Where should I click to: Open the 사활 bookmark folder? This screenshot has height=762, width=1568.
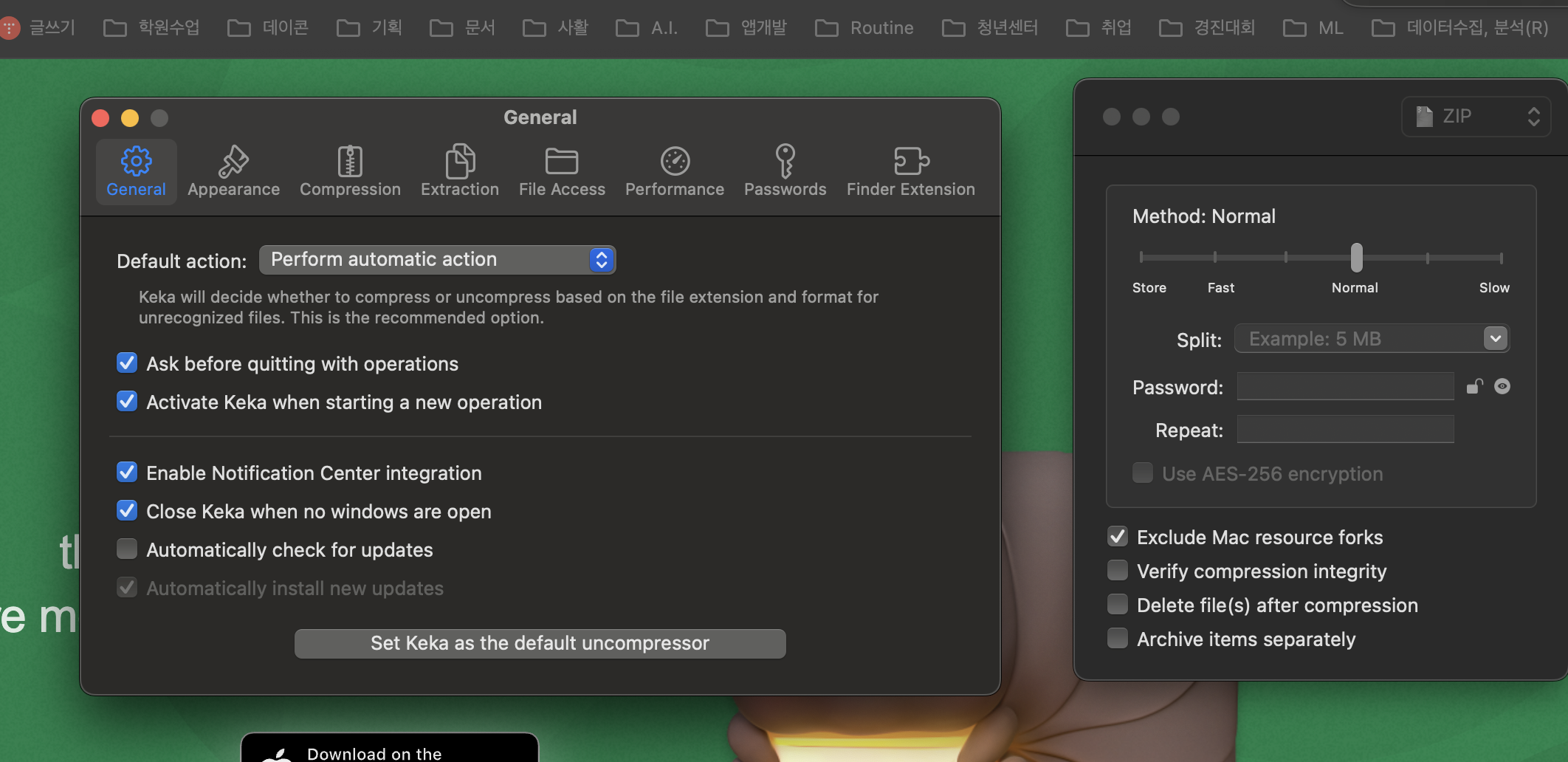(x=555, y=28)
